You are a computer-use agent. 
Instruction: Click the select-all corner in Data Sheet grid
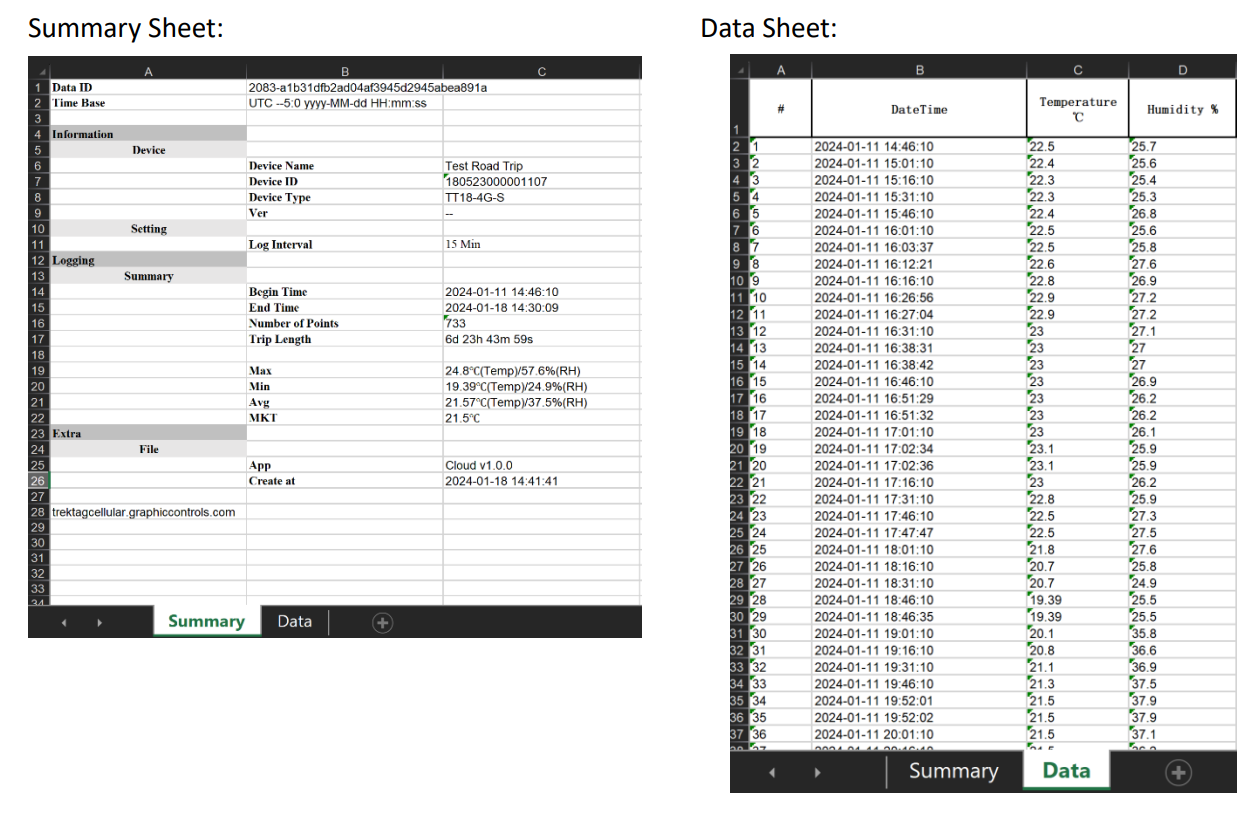click(740, 70)
